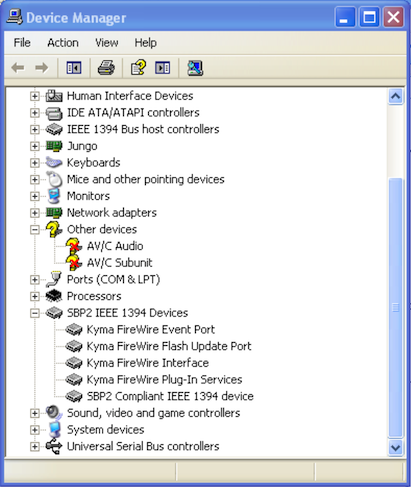Screen dimensions: 411x487
Task: Maximize the Device Manager window
Action: click(369, 17)
